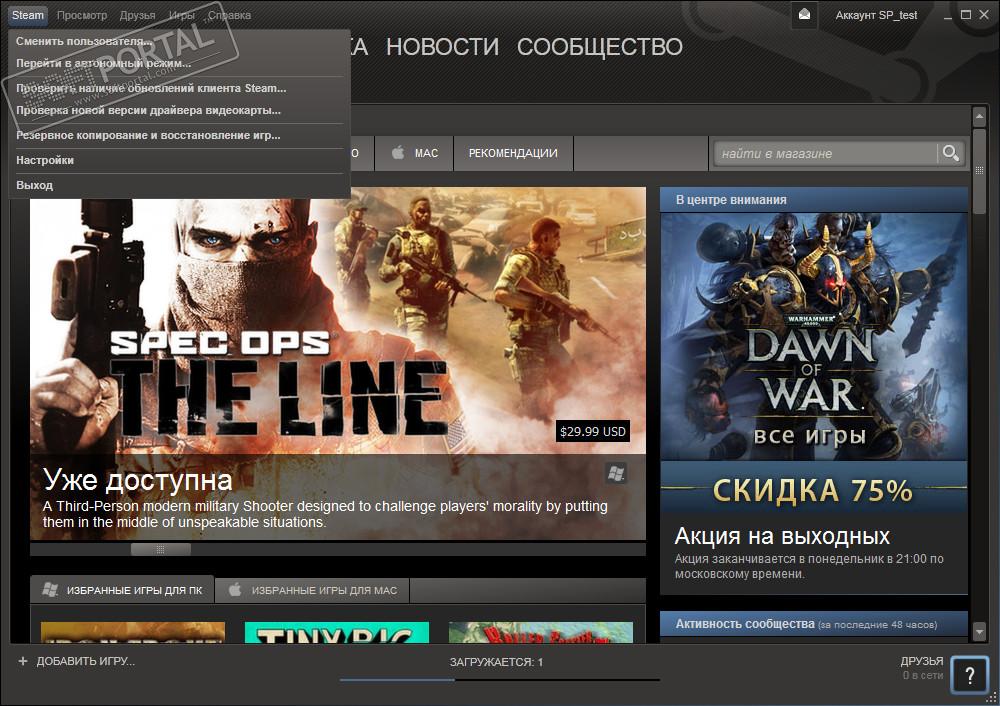Click the store search magnifier icon
This screenshot has height=706, width=1000.
pos(950,153)
